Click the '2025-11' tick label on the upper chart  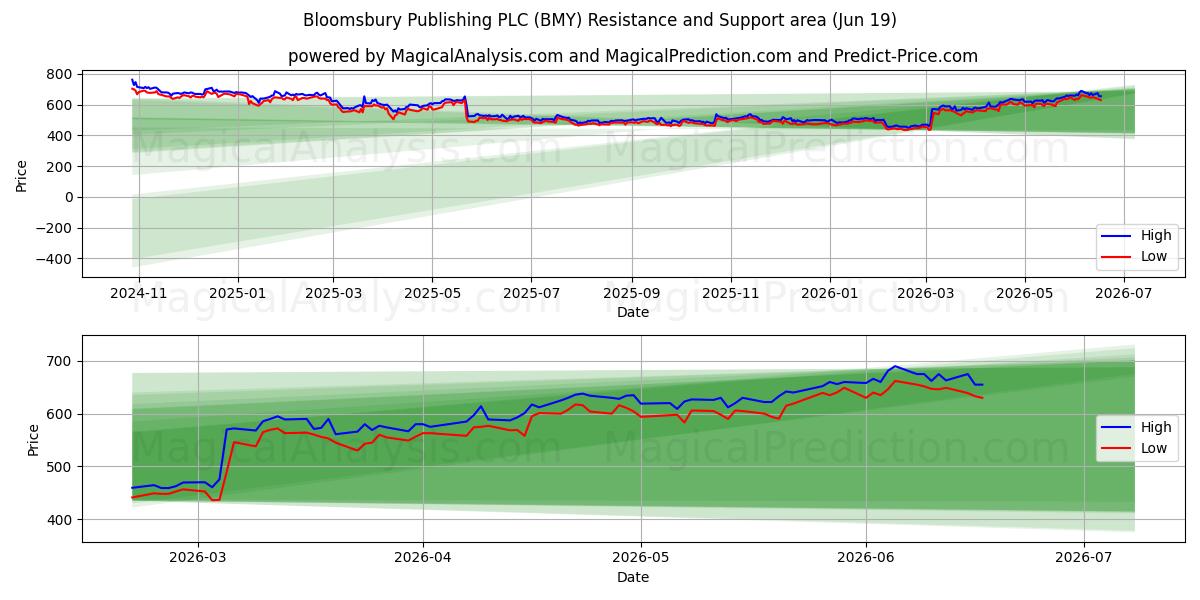pos(730,293)
